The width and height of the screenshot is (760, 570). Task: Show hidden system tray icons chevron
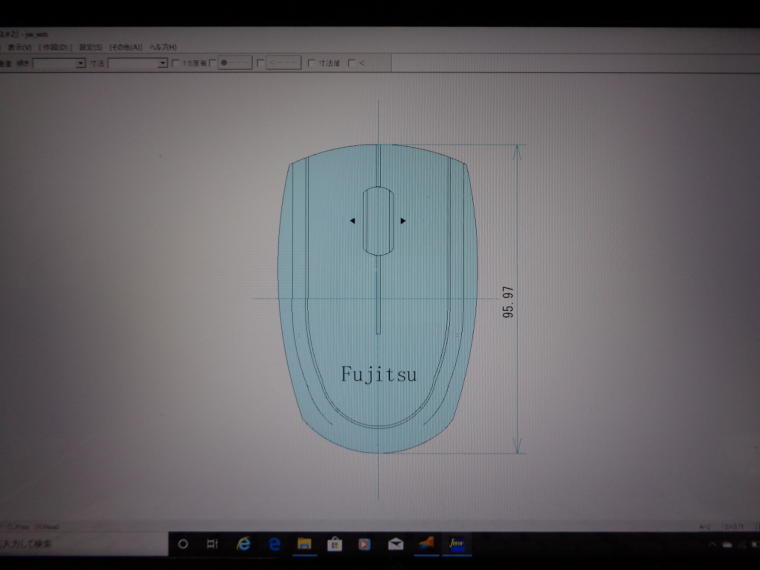pos(712,545)
